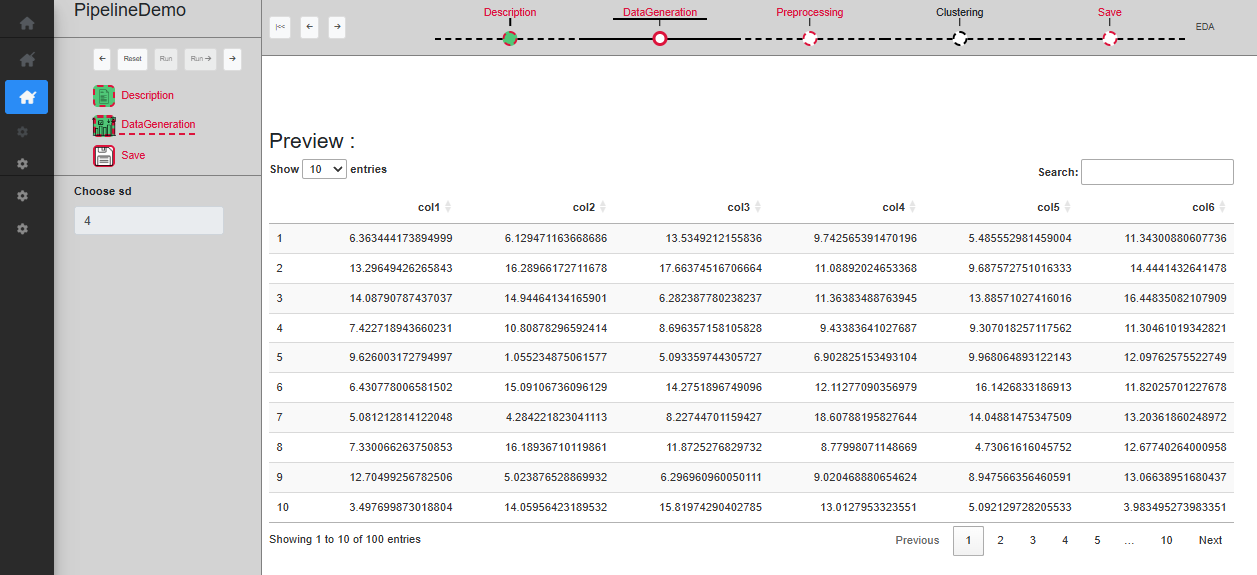The image size is (1257, 575).
Task: Open Save link in sidebar
Action: (133, 156)
